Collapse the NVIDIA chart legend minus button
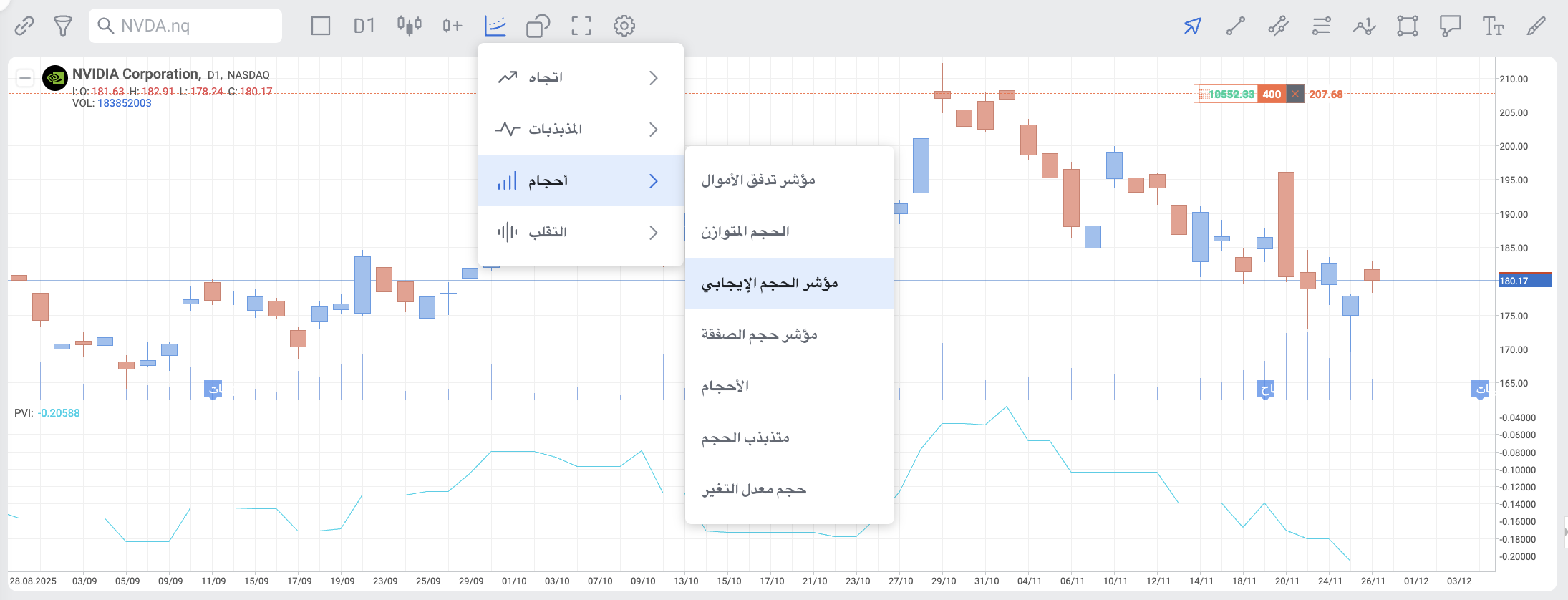 [x=25, y=77]
